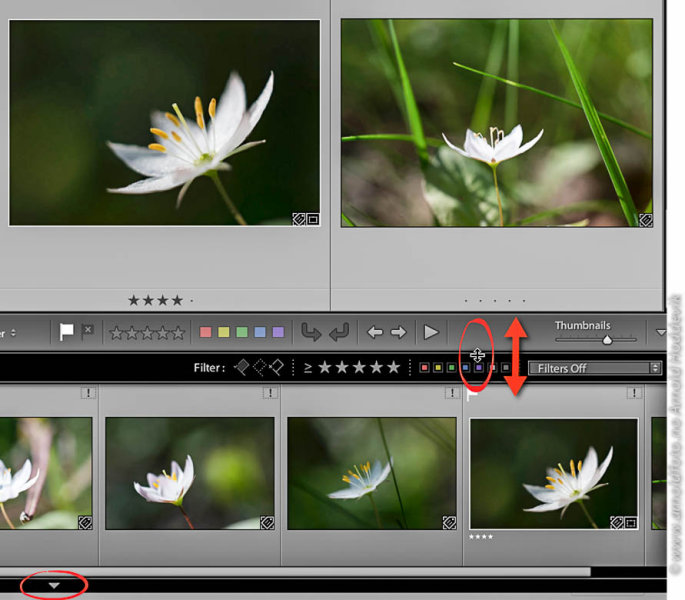The image size is (685, 600).
Task: Mark the photo as rejected
Action: [x=87, y=331]
